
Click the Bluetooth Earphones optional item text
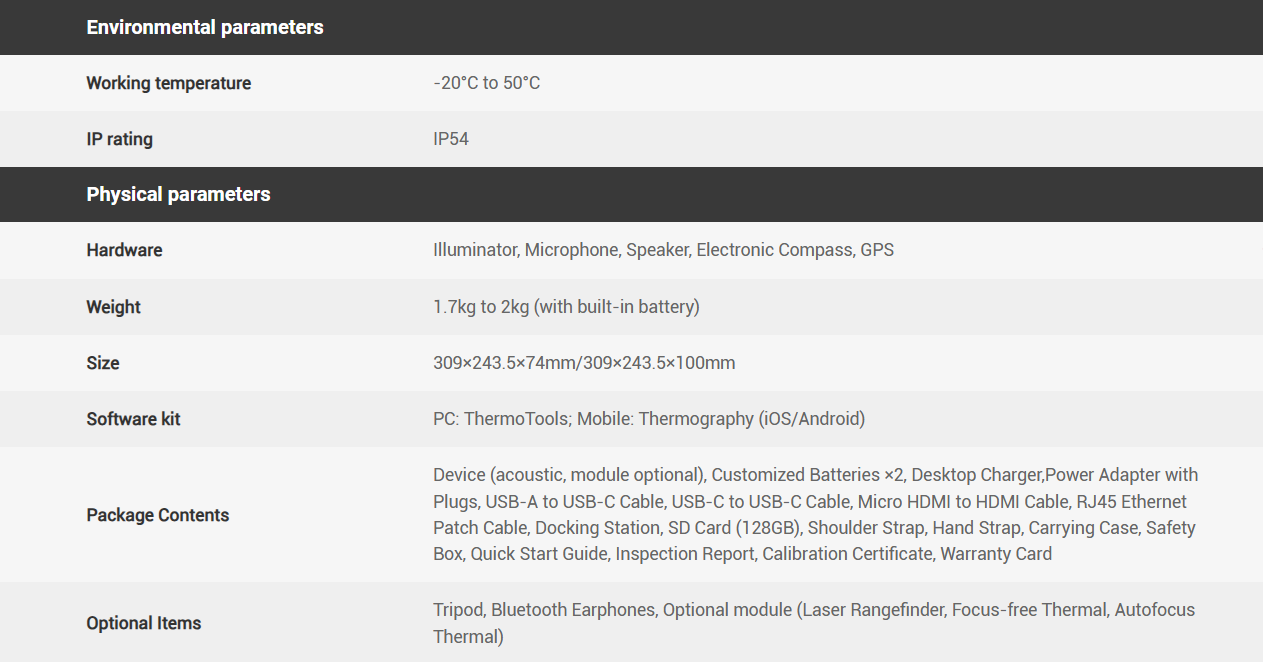point(572,610)
